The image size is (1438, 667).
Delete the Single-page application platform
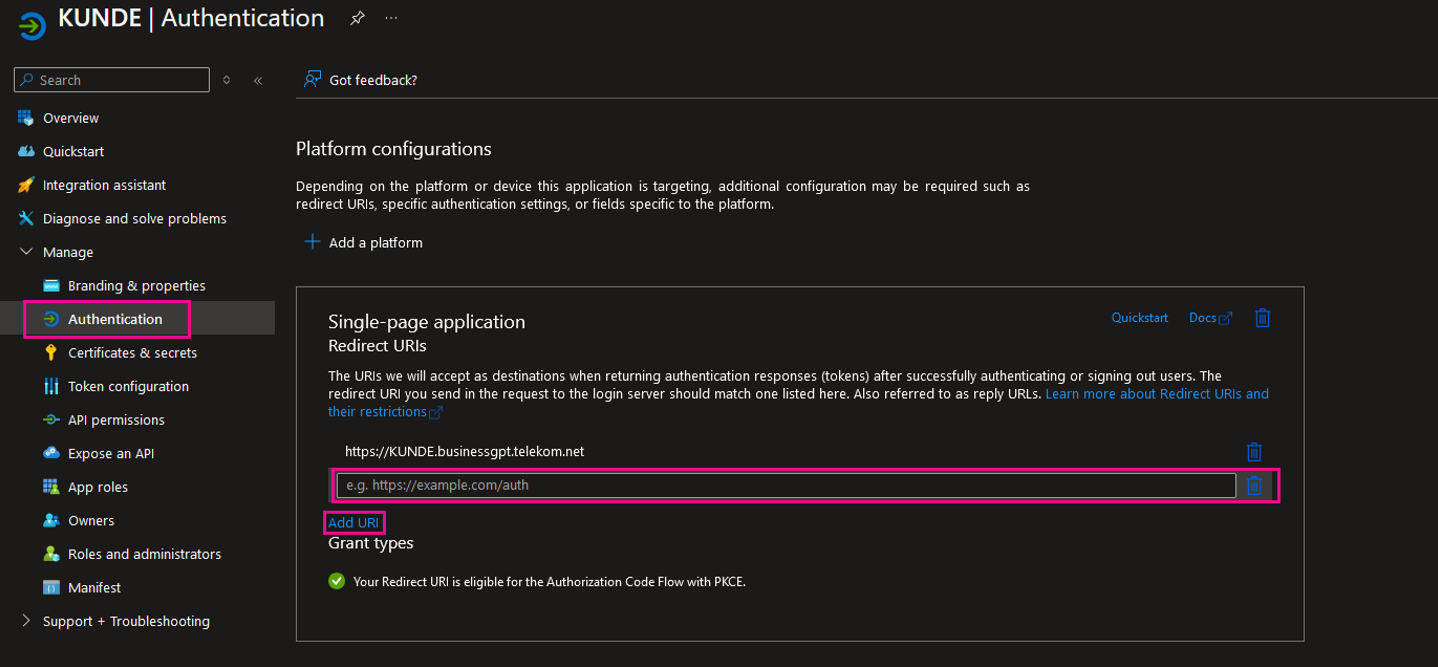pos(1262,318)
